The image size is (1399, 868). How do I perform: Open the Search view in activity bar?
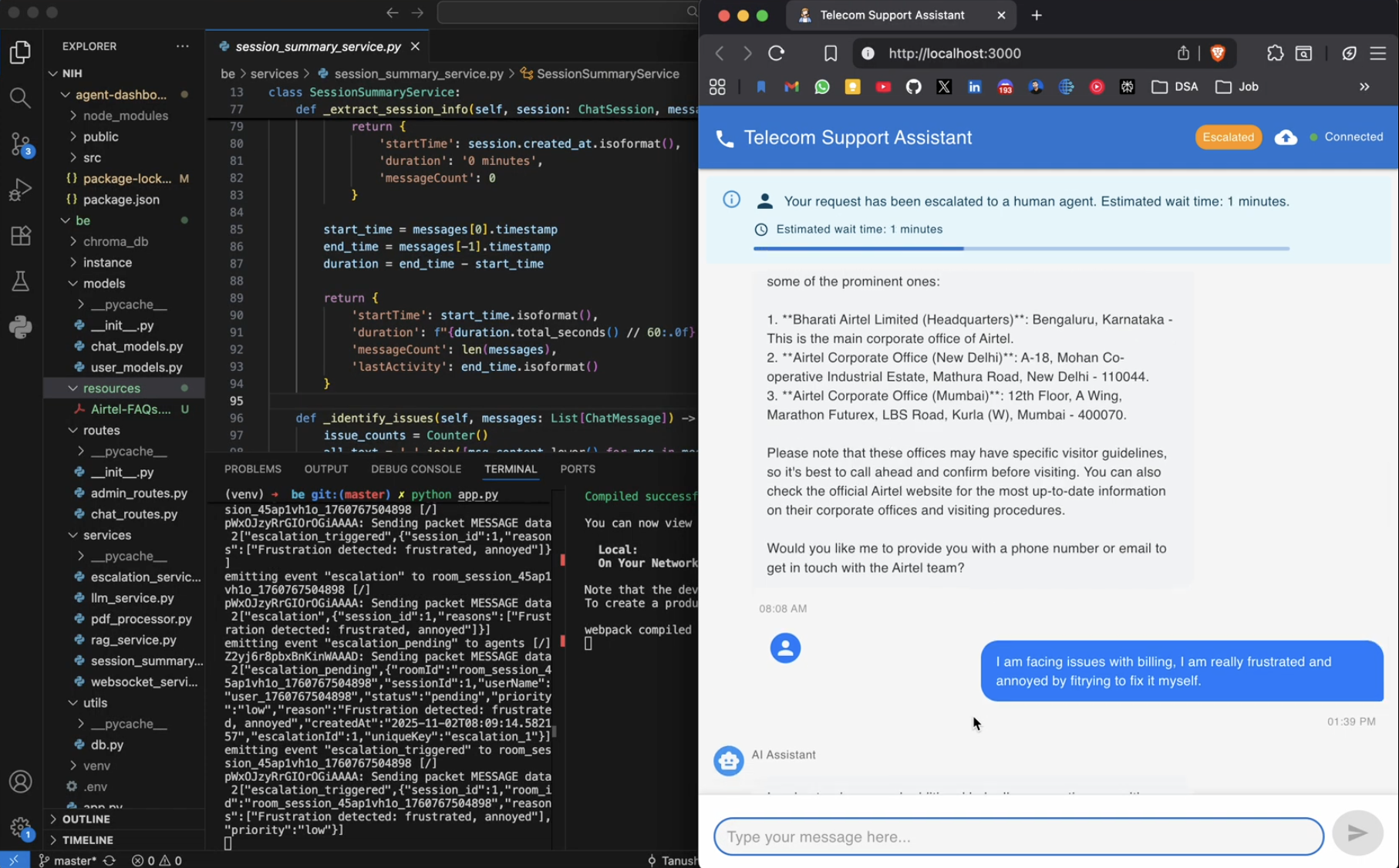click(x=21, y=98)
